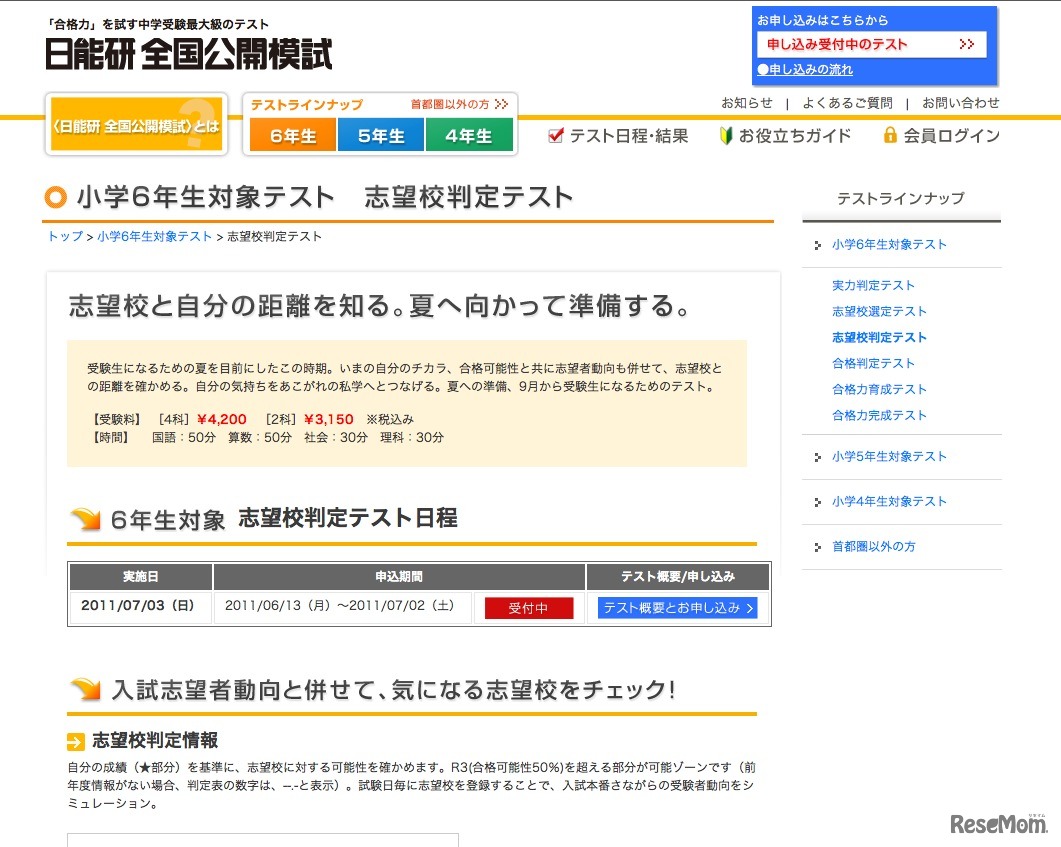Screen dimensions: 1061x847
Task: Click the red 受付中 status badge
Action: coord(527,607)
